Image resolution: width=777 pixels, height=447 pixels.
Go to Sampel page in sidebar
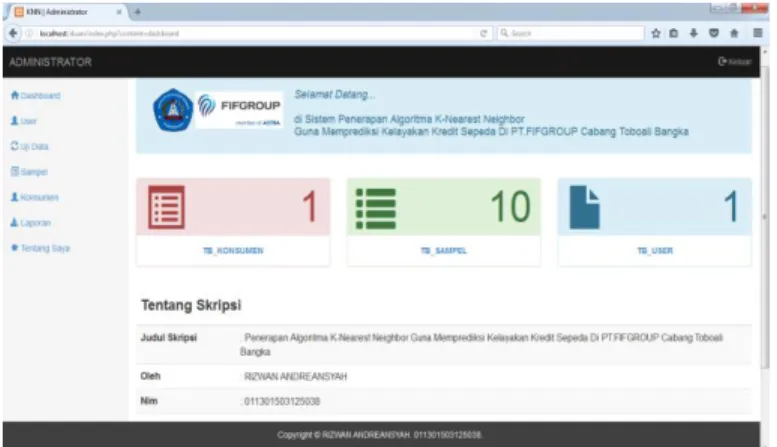[29, 172]
